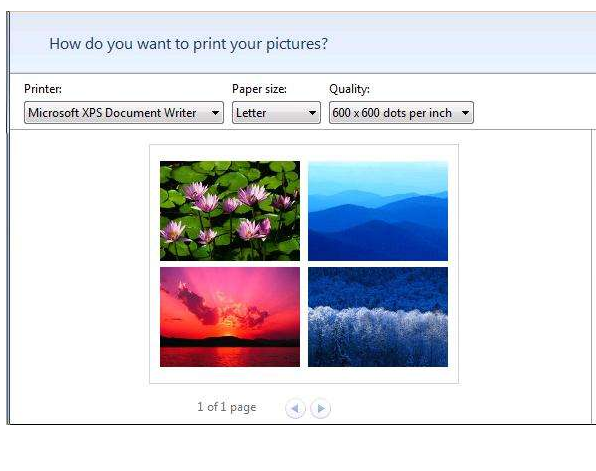
Task: Open the Printer dropdown showing Microsoft XPS Document Writer
Action: [124, 113]
